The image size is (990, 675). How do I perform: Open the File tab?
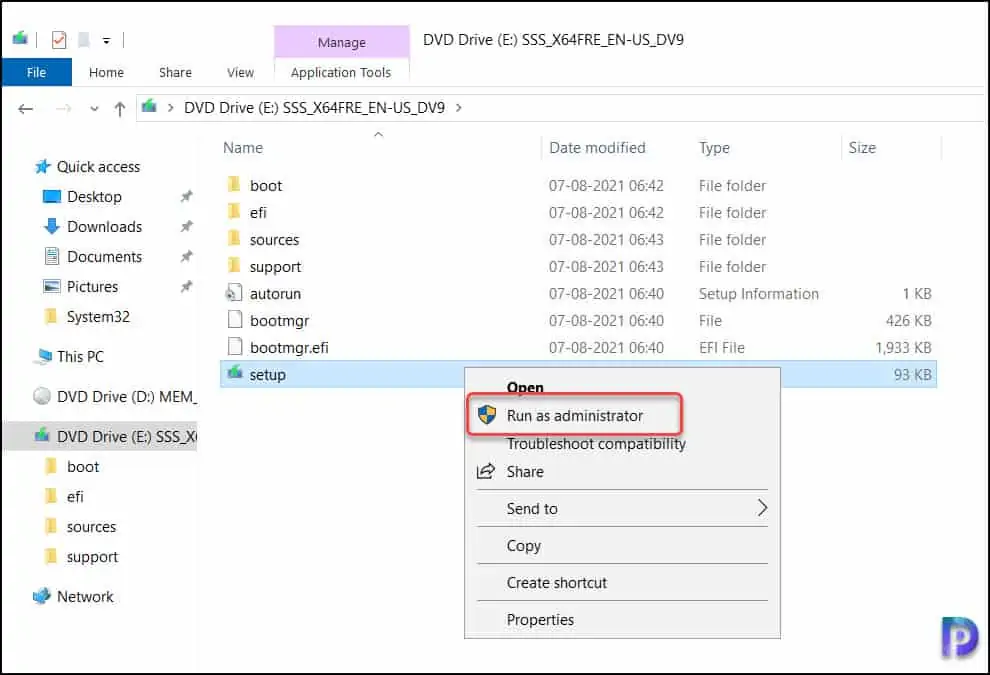pos(37,72)
